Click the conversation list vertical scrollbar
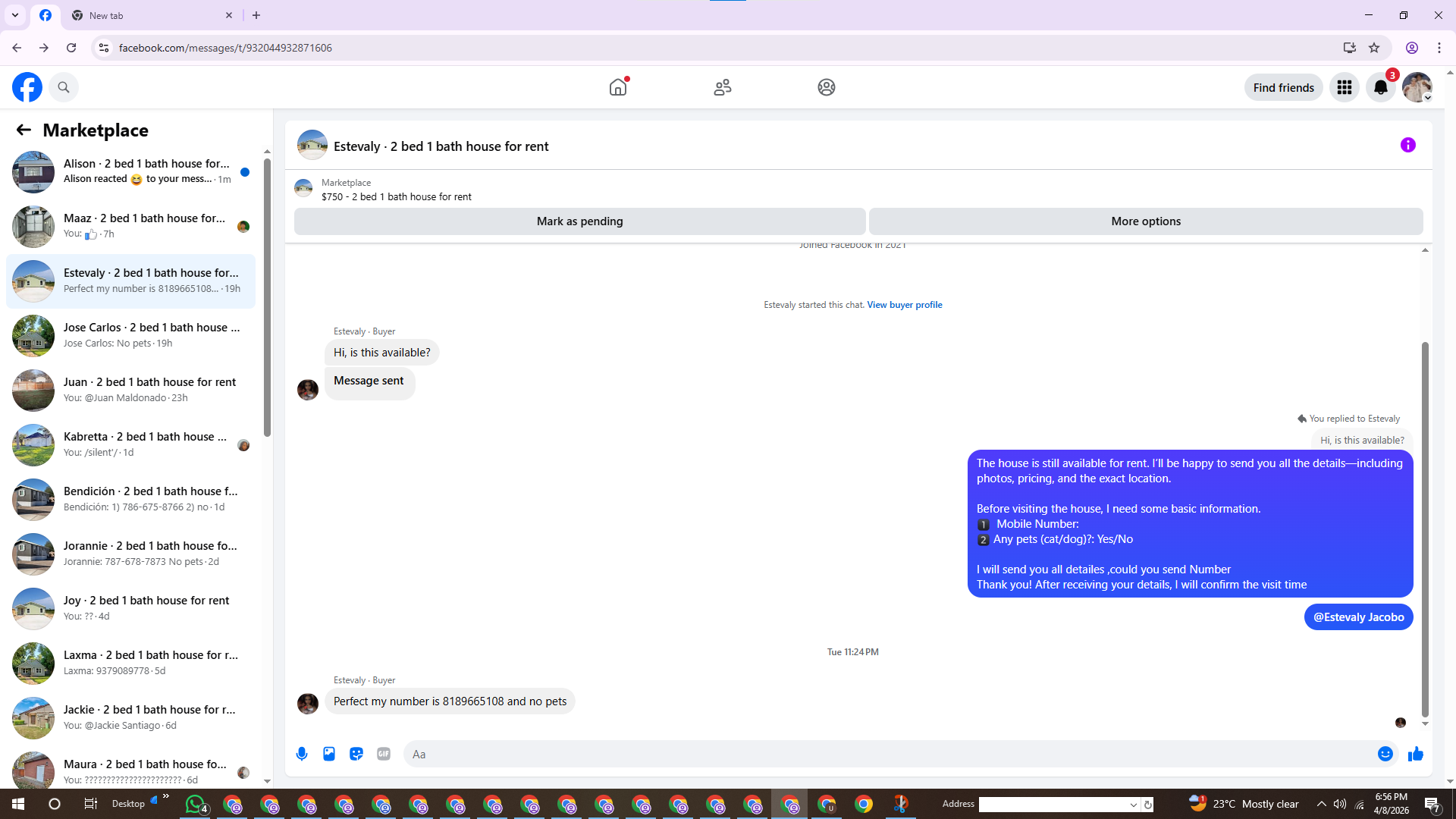 pyautogui.click(x=267, y=296)
